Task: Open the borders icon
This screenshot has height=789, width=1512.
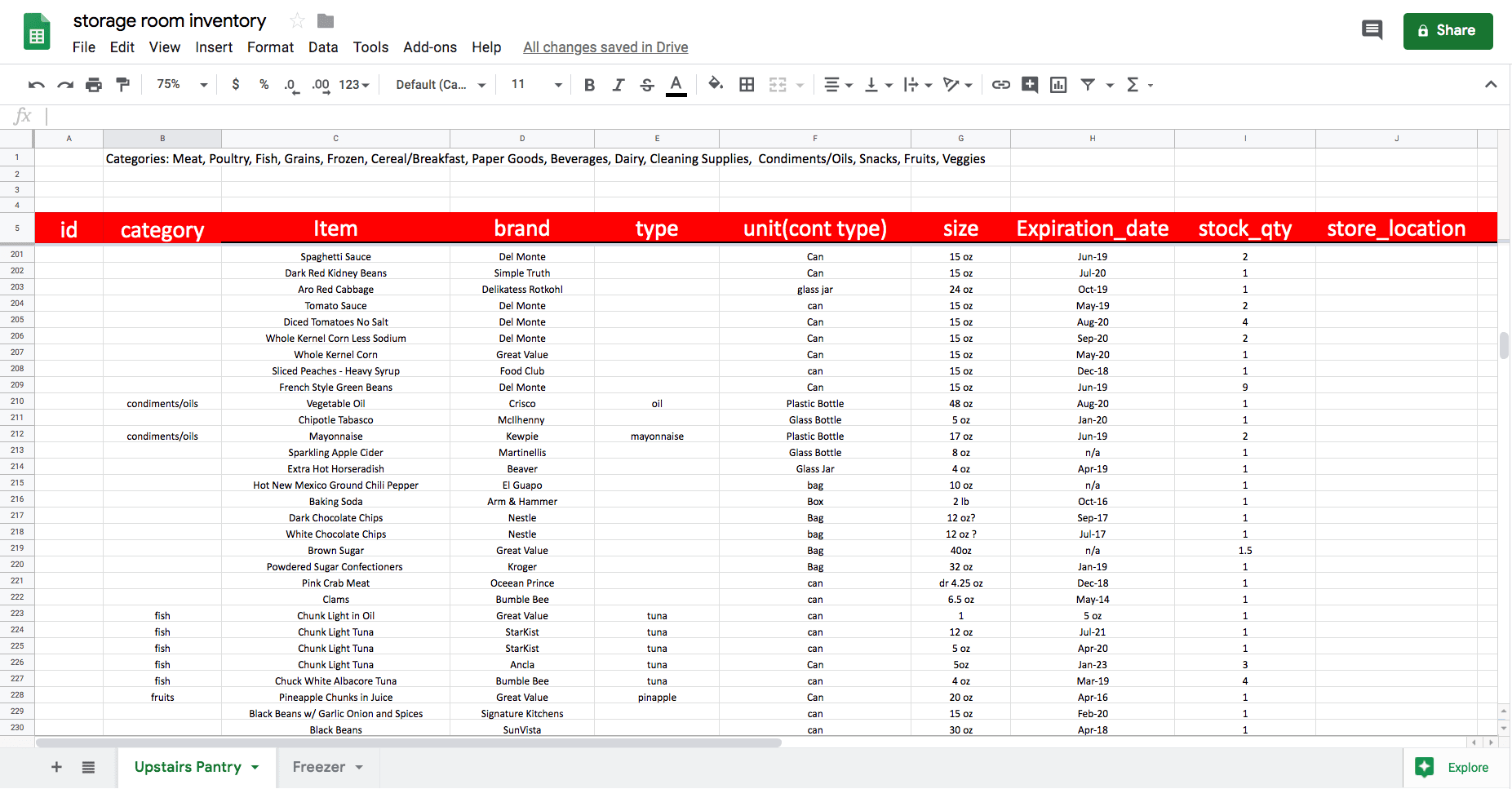Action: tap(747, 85)
